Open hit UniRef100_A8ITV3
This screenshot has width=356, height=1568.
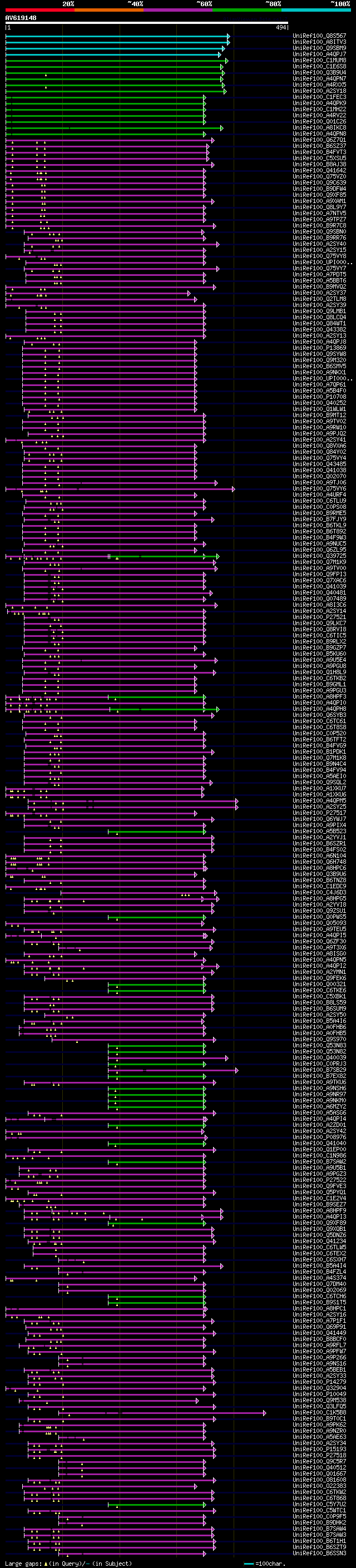[319, 42]
